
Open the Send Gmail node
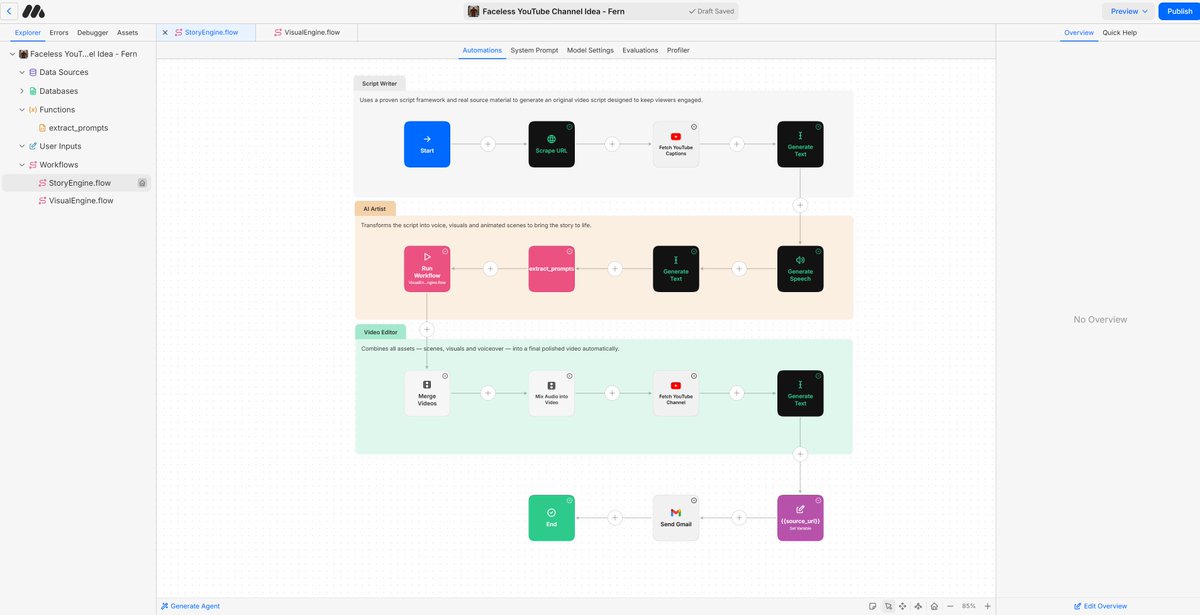(x=676, y=518)
